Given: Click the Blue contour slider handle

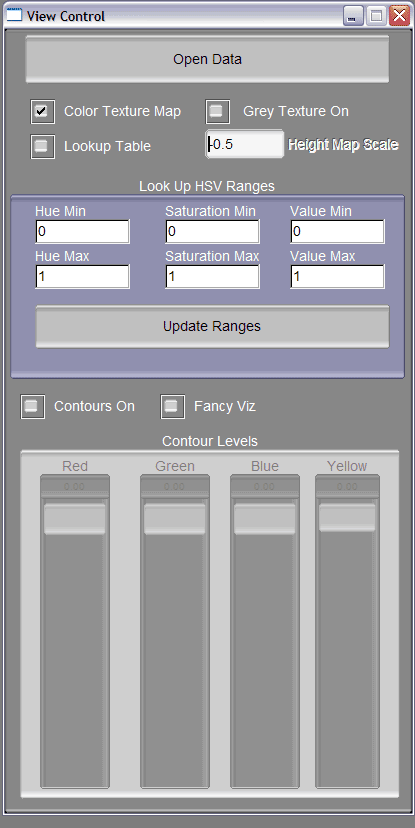Looking at the screenshot, I should pyautogui.click(x=265, y=520).
